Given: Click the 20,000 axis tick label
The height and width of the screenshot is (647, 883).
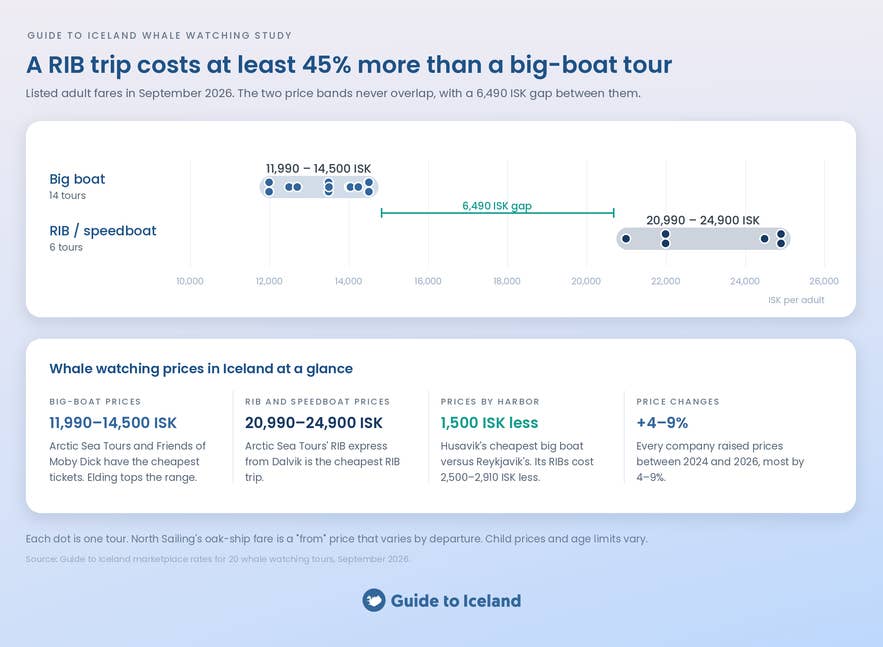Looking at the screenshot, I should click(x=586, y=281).
